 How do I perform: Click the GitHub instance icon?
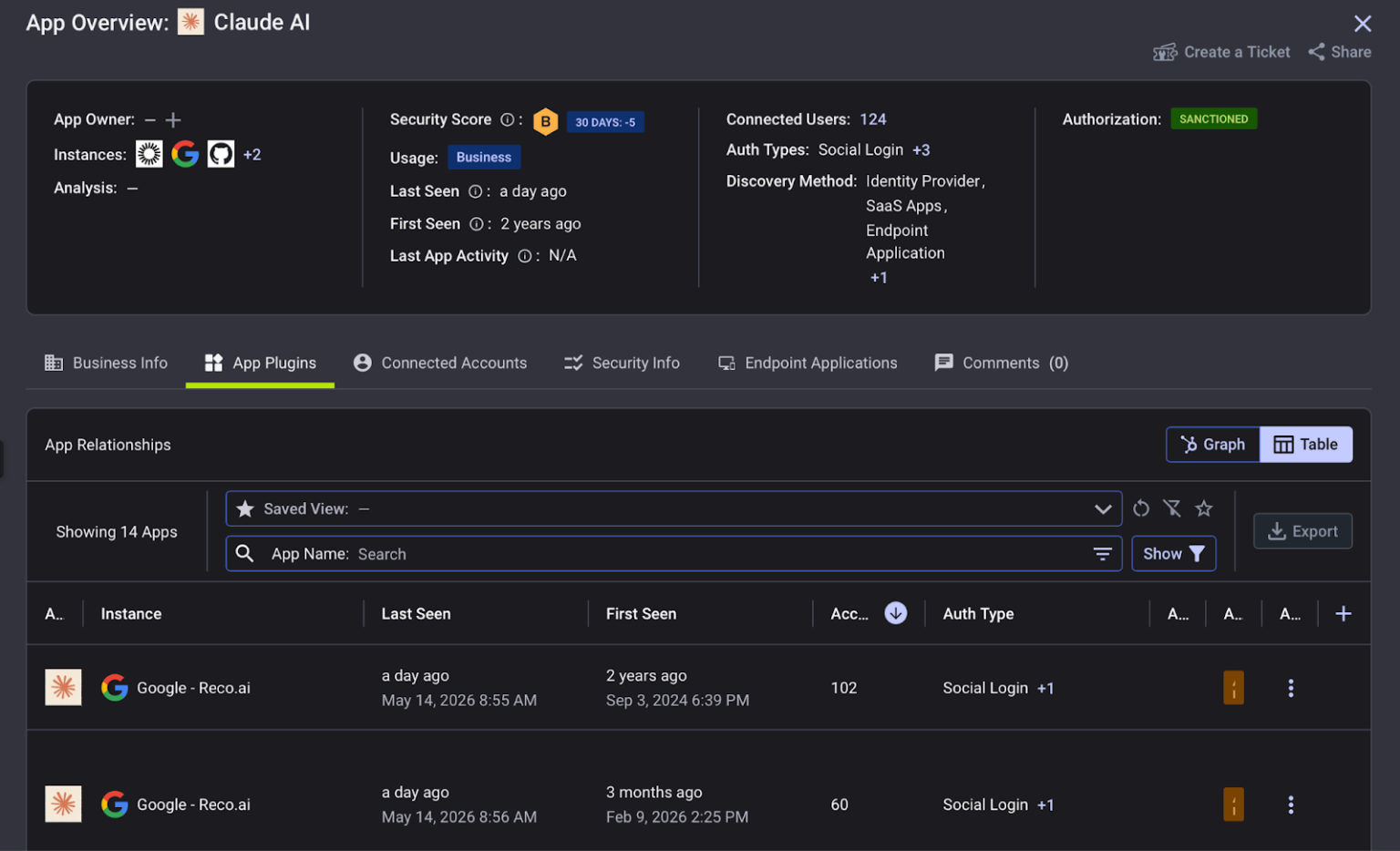pyautogui.click(x=221, y=154)
